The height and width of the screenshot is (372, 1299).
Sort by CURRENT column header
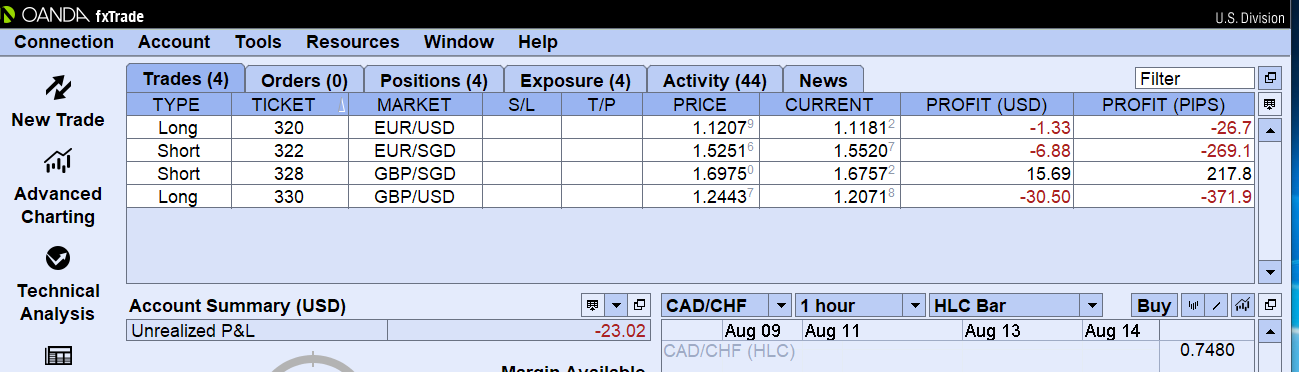click(829, 104)
